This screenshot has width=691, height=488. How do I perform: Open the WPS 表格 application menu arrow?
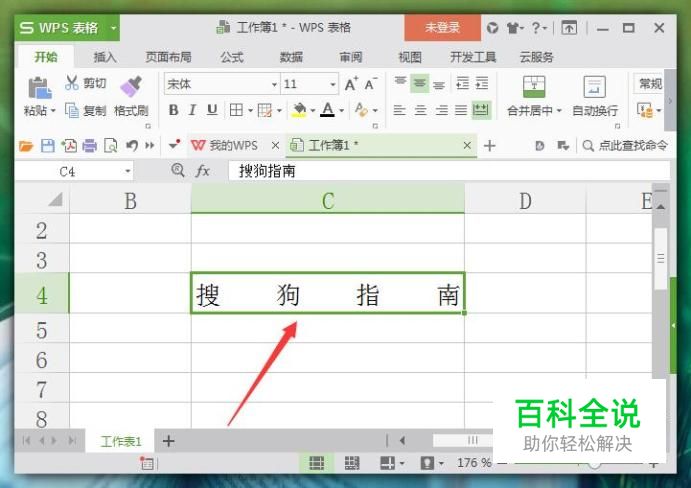tap(113, 28)
